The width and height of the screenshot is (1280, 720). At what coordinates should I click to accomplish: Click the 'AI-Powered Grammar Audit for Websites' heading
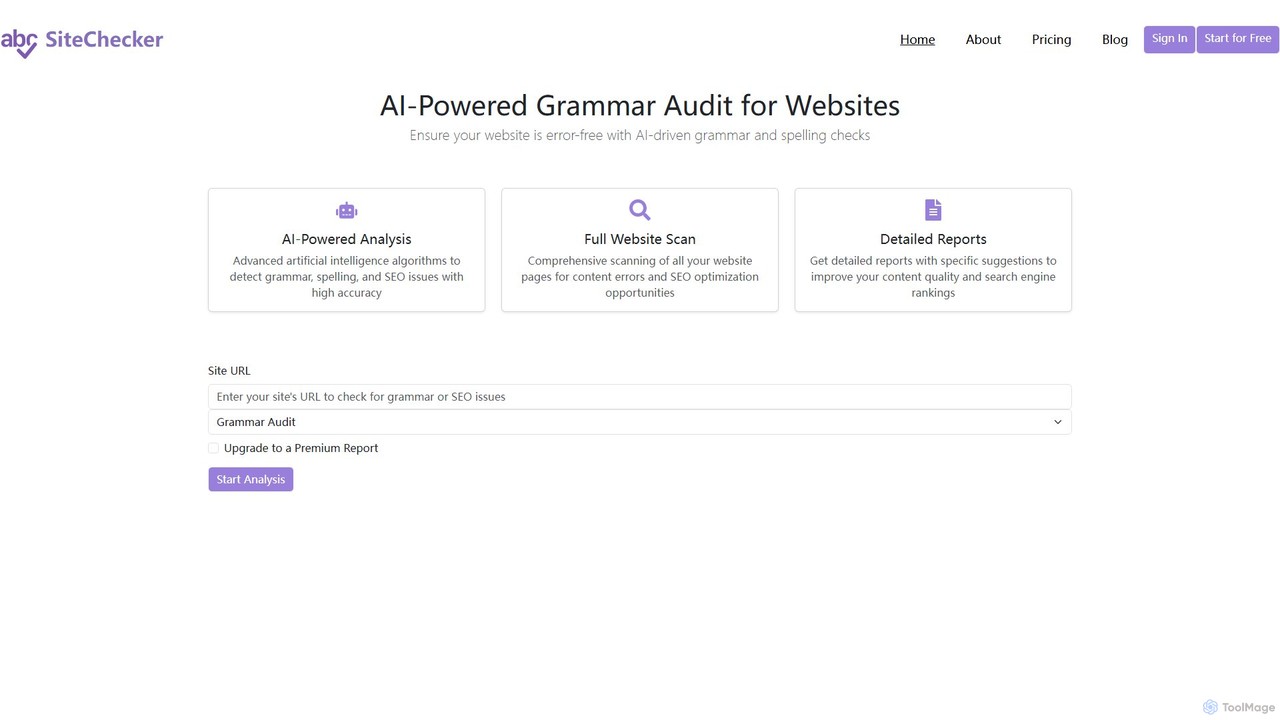pyautogui.click(x=640, y=105)
